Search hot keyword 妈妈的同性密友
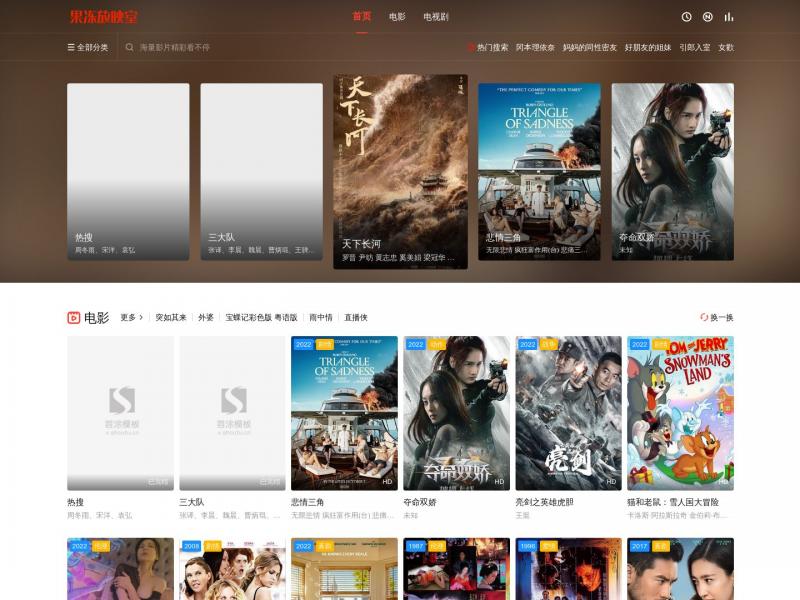Image resolution: width=800 pixels, height=600 pixels. [590, 47]
